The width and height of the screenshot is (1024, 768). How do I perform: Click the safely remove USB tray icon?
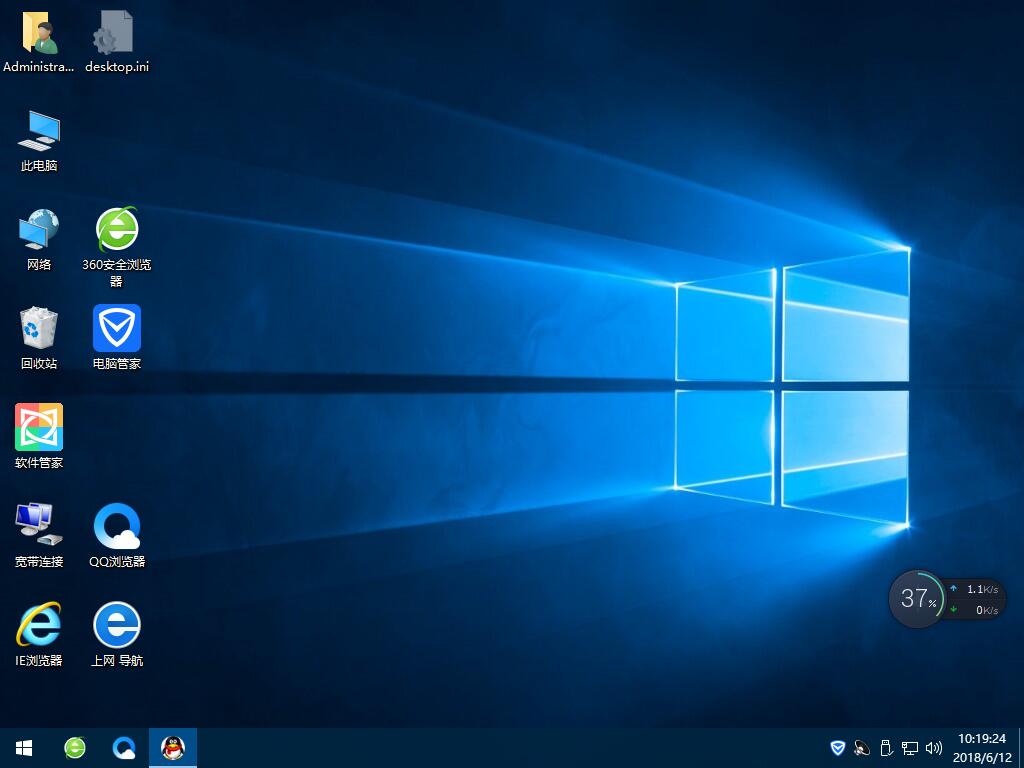(x=886, y=748)
